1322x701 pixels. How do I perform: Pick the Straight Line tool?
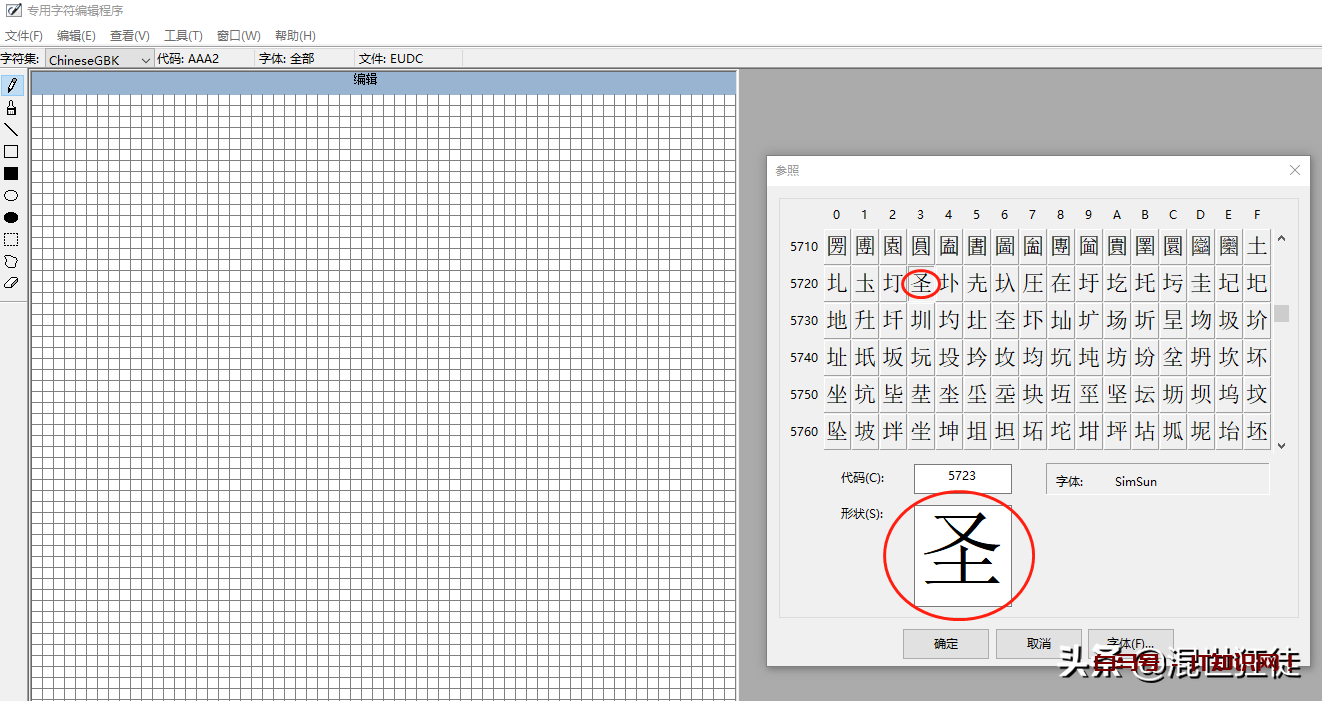point(12,128)
